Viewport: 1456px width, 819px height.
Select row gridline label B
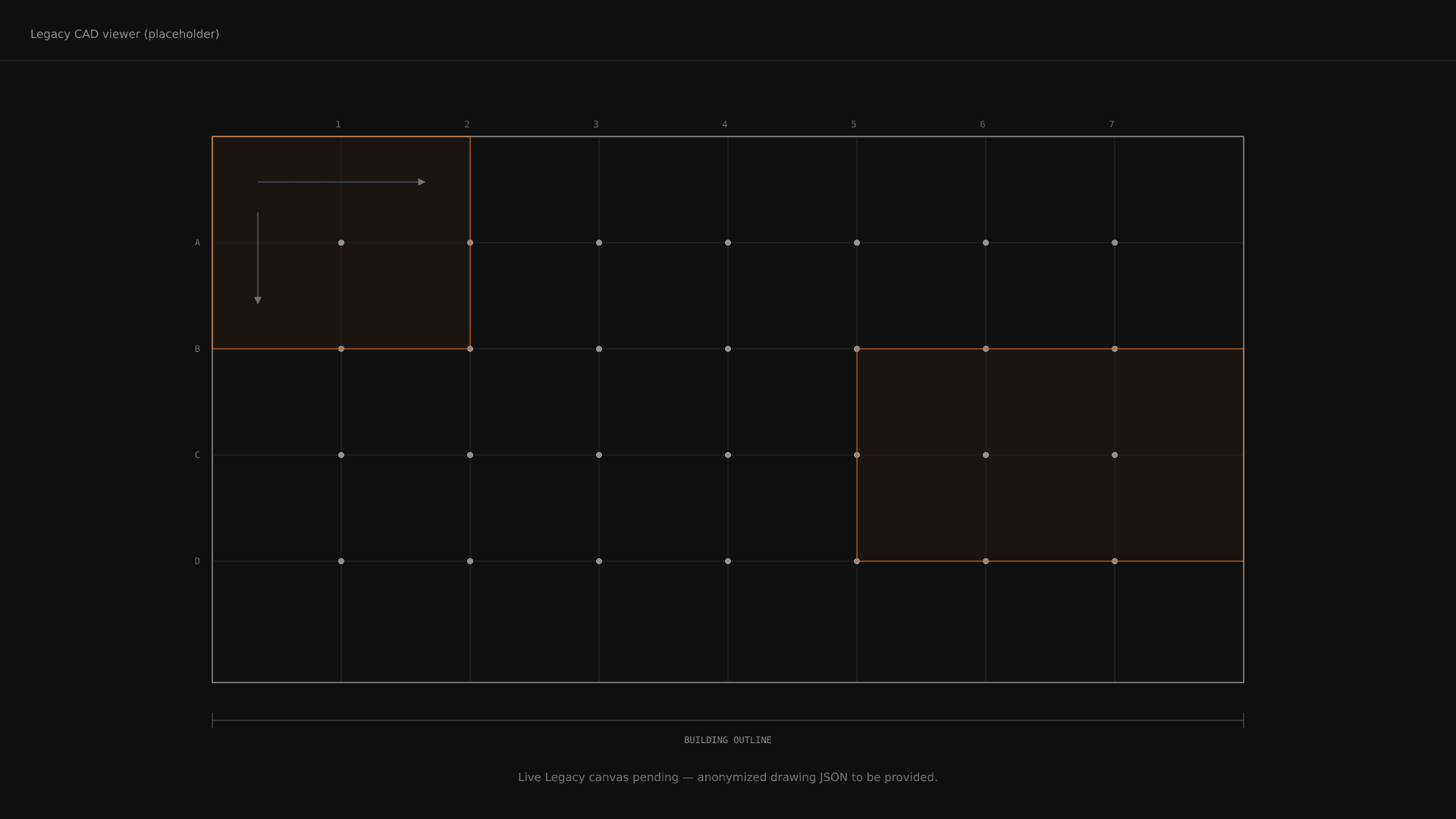(197, 349)
